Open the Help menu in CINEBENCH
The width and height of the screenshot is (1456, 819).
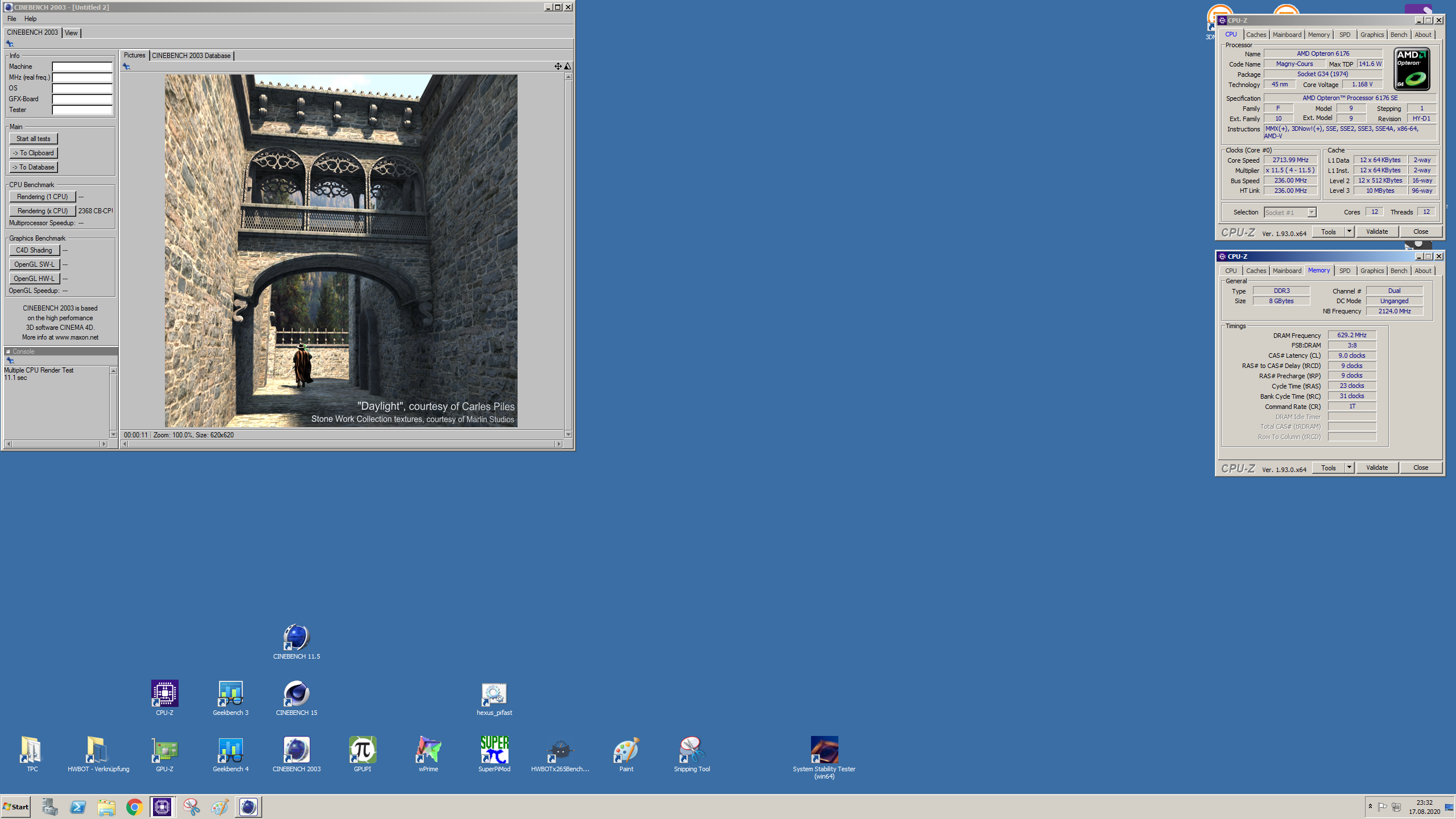tap(30, 19)
